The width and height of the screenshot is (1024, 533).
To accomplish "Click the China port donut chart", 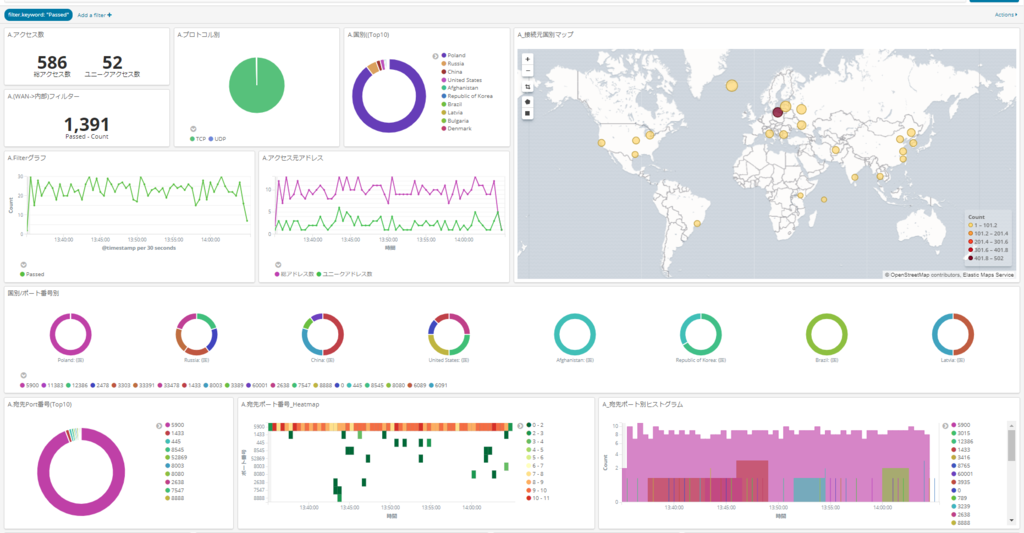I will click(x=323, y=334).
